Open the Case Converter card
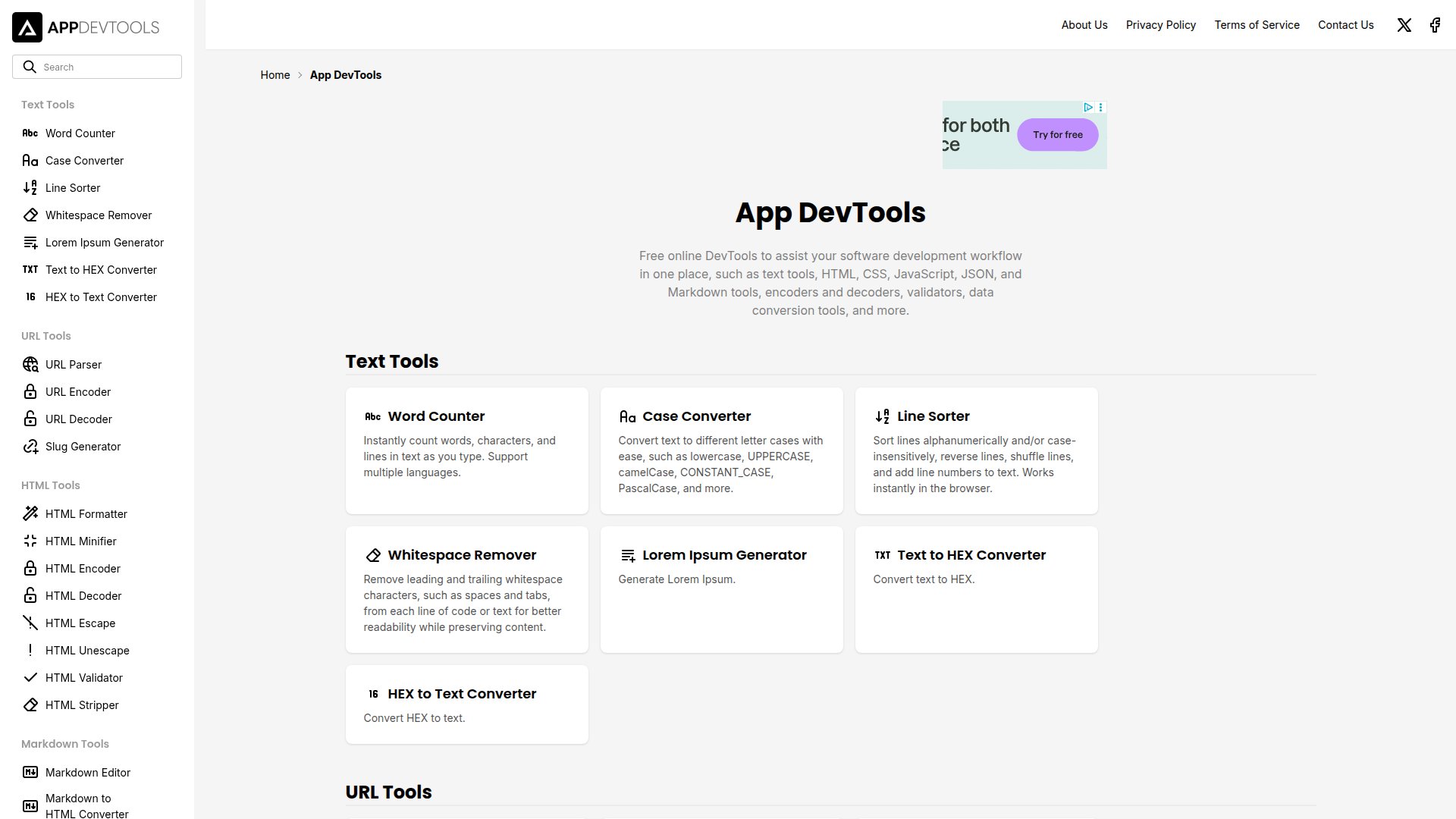This screenshot has height=819, width=1456. point(722,450)
